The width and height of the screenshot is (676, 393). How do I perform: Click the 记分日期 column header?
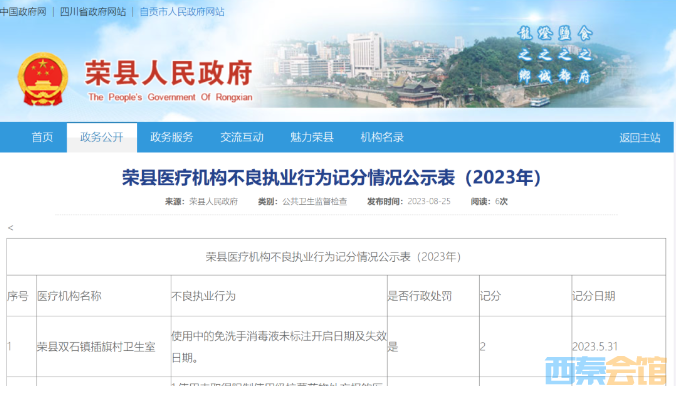click(594, 296)
